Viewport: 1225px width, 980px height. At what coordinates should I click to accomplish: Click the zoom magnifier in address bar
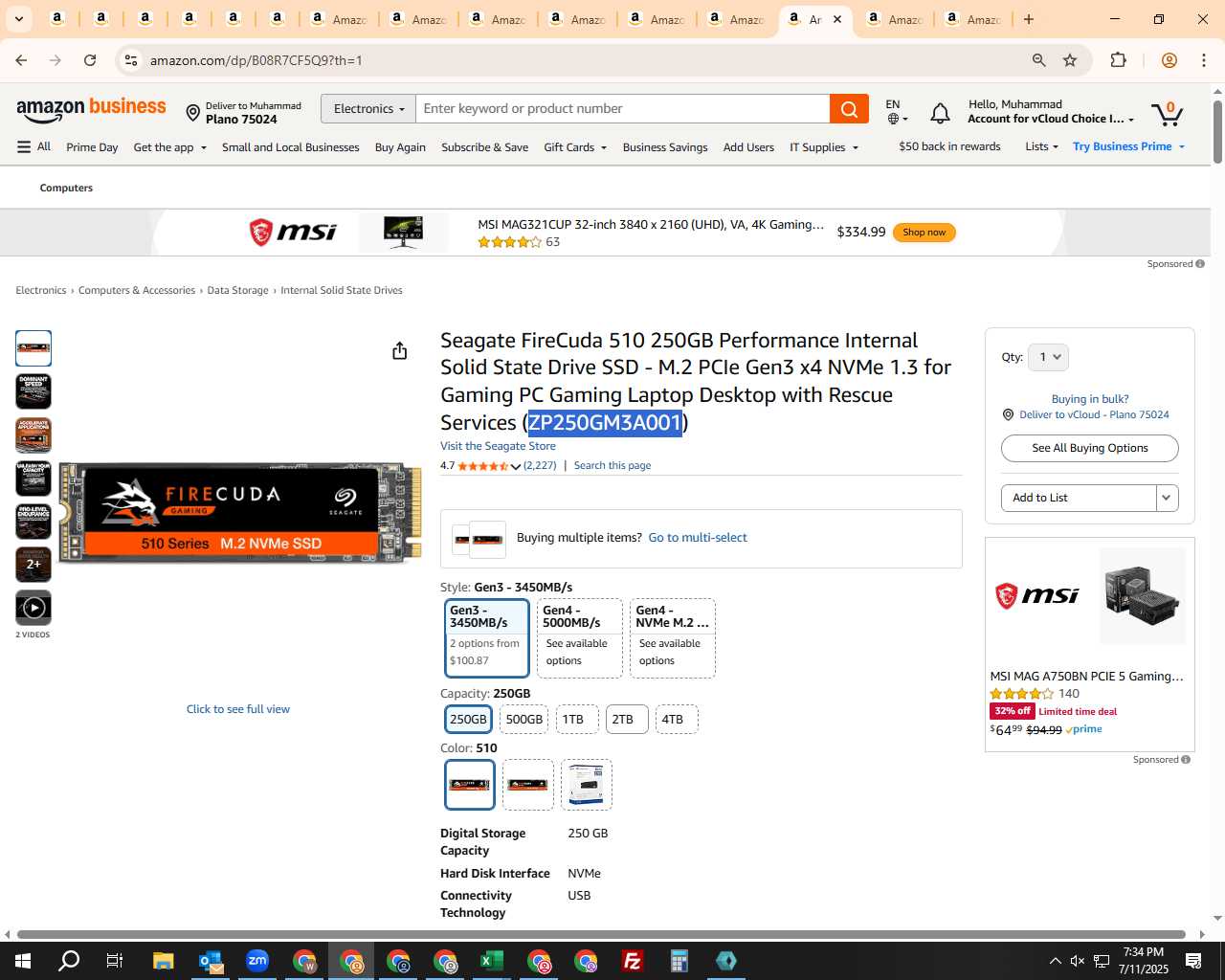[x=1038, y=60]
